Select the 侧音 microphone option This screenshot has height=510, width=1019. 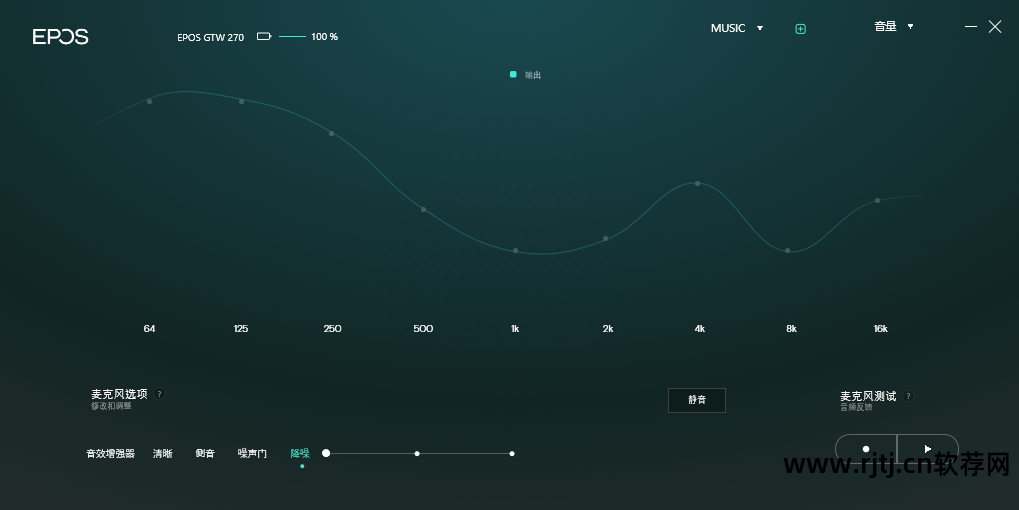click(x=205, y=454)
